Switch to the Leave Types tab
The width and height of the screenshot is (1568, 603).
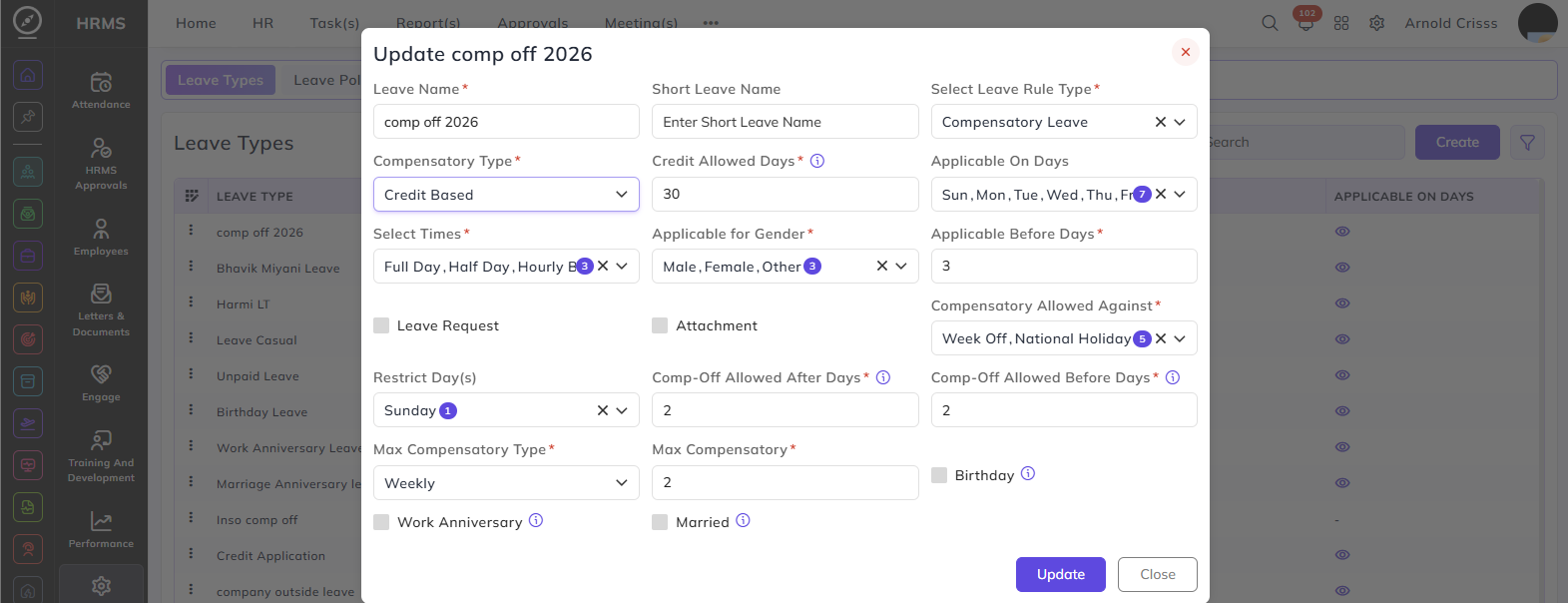point(221,80)
